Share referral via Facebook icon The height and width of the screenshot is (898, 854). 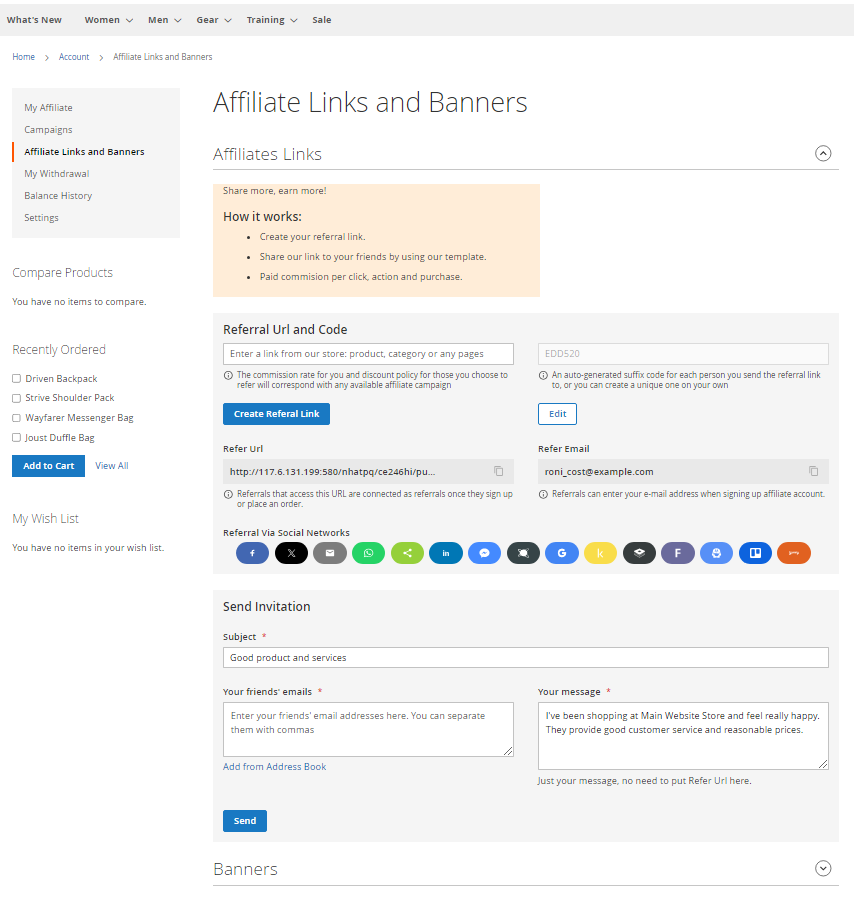point(252,553)
